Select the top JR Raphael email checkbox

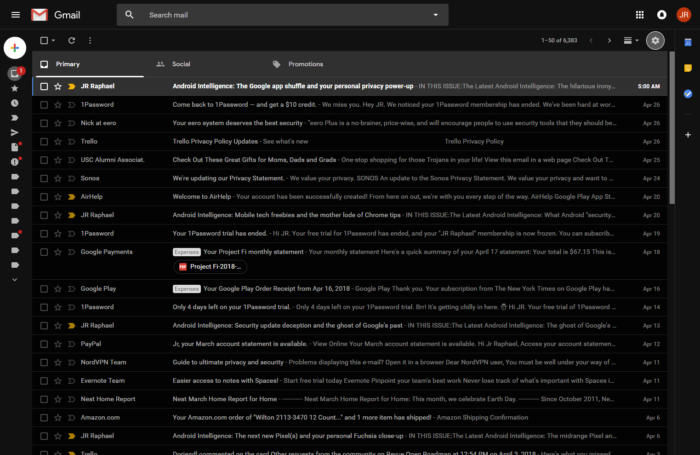[44, 86]
